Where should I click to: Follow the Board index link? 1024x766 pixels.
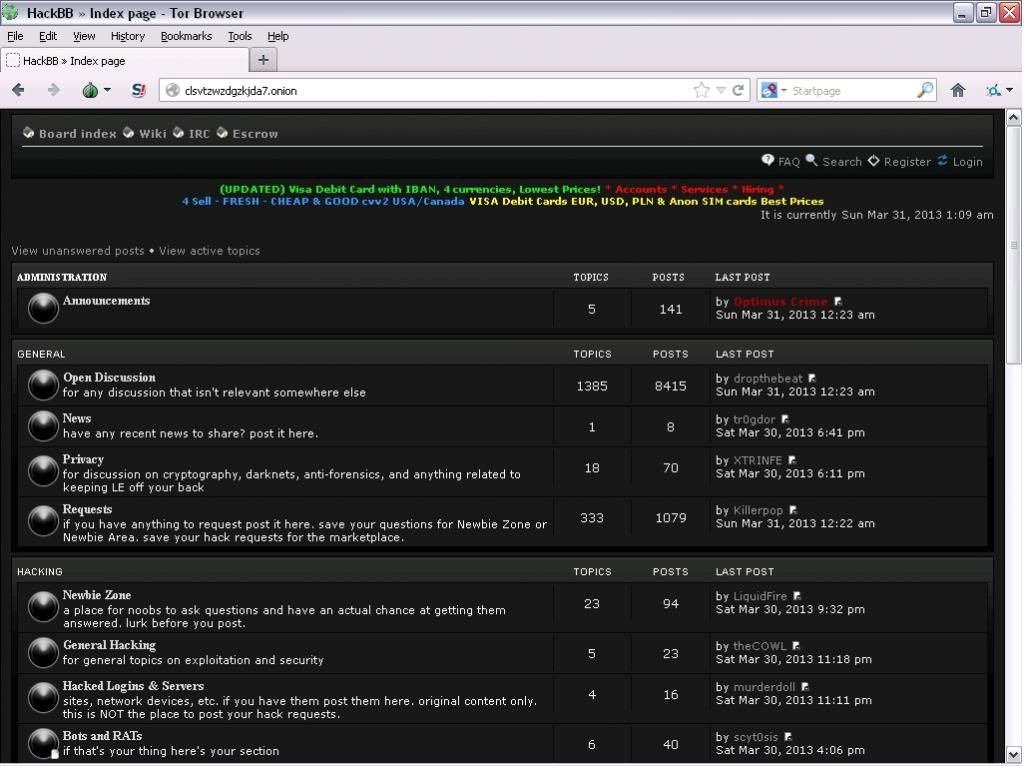coord(77,133)
